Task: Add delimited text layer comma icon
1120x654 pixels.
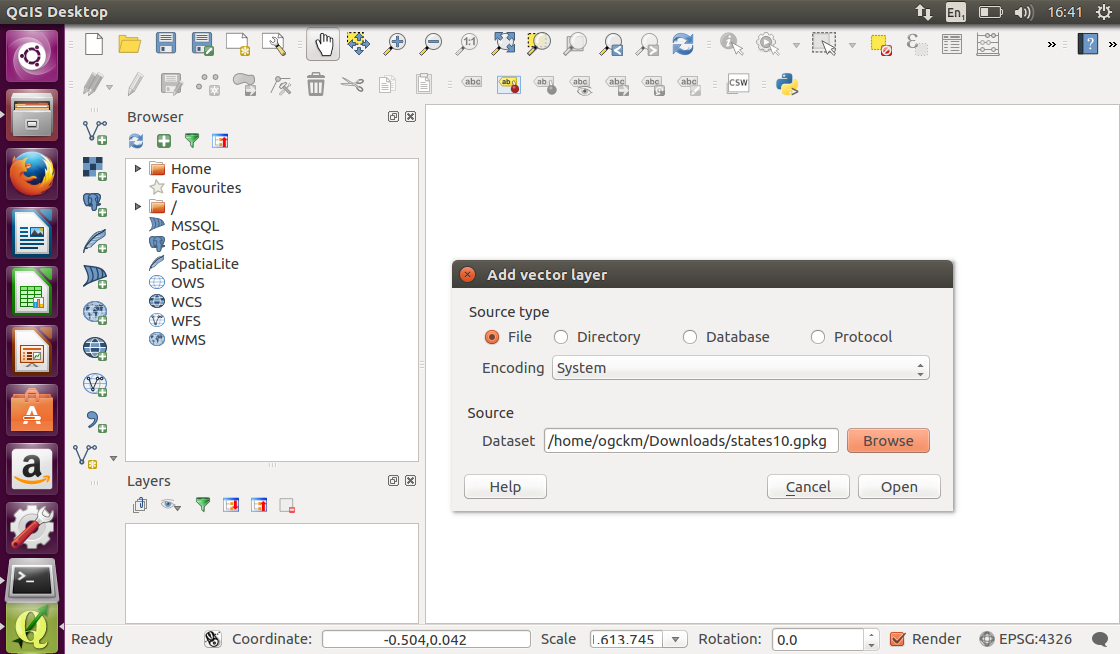Action: click(95, 421)
